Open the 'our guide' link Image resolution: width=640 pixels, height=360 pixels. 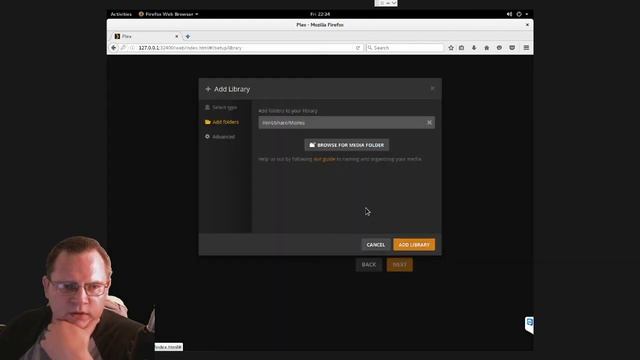coord(324,159)
